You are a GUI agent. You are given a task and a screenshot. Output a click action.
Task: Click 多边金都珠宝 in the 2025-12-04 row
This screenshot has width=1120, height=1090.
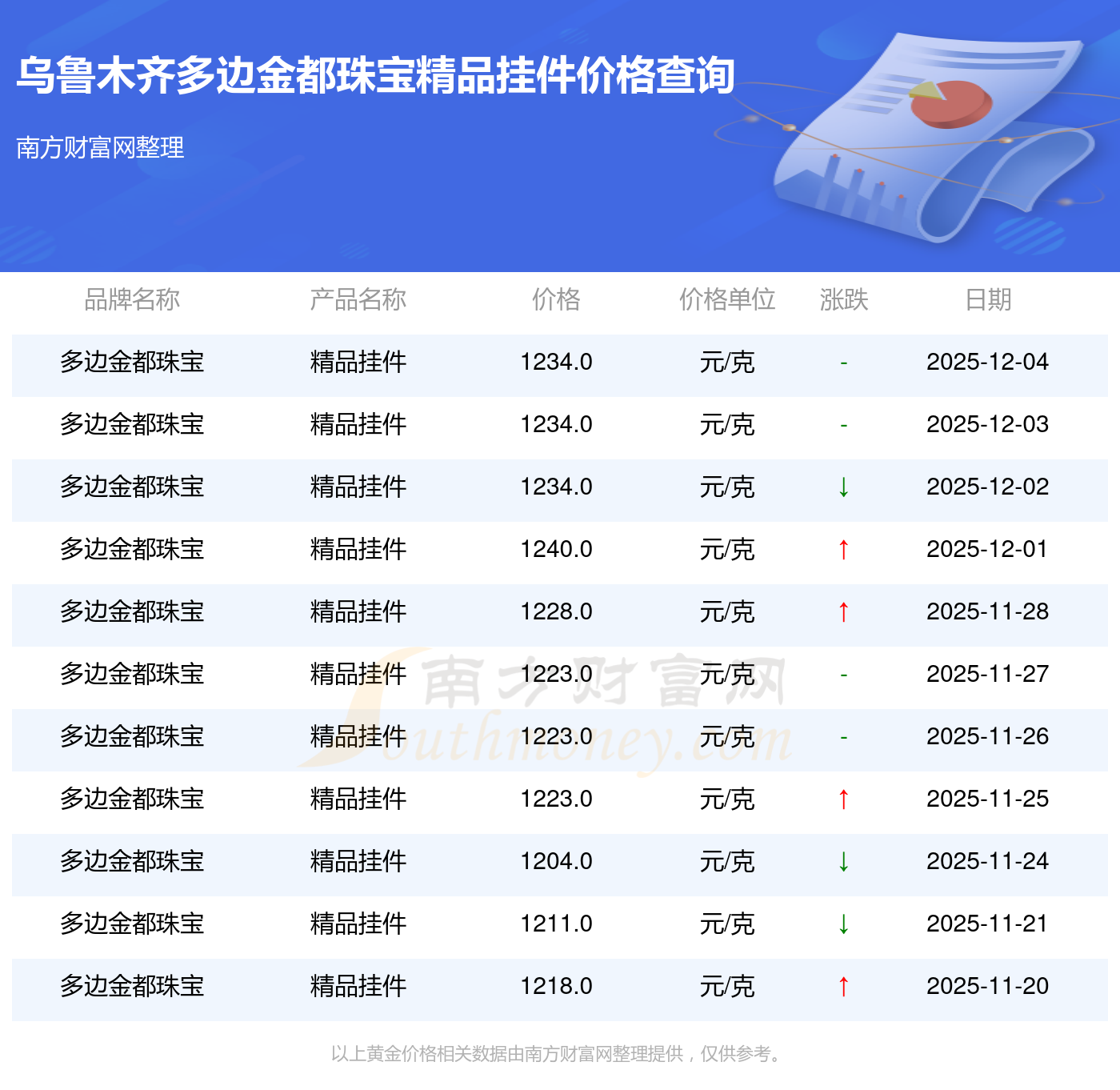tap(132, 362)
